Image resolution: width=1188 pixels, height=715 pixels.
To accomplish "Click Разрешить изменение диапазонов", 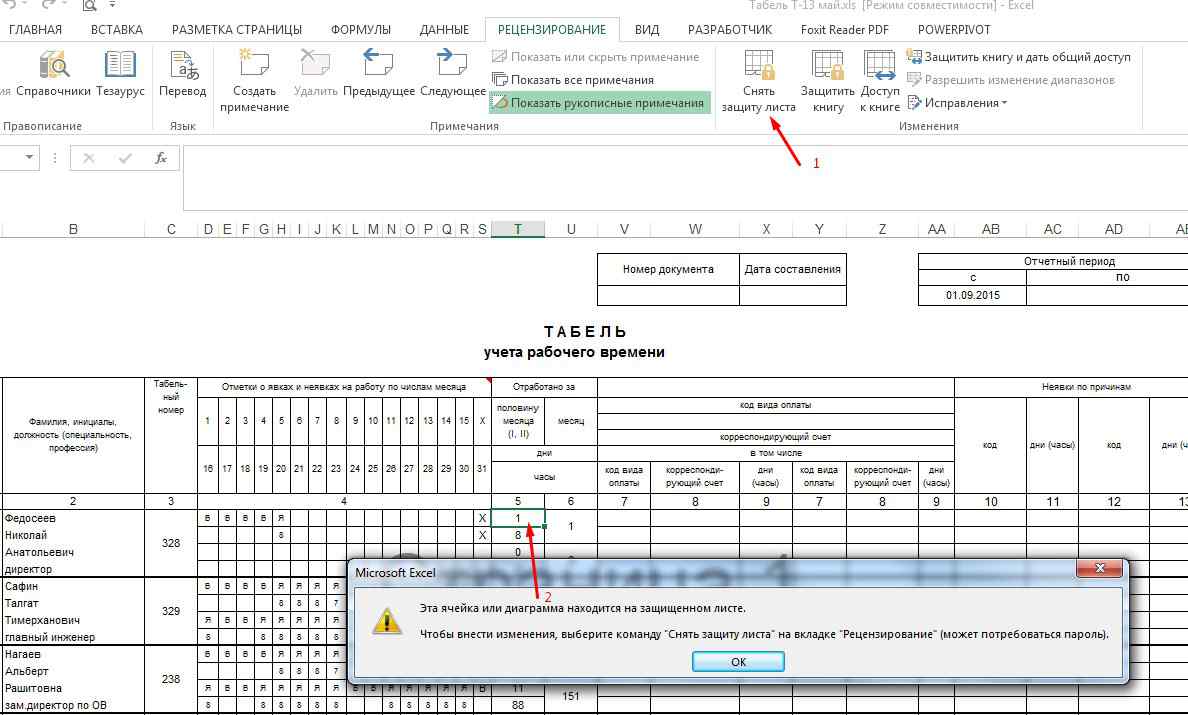I will [x=1011, y=80].
